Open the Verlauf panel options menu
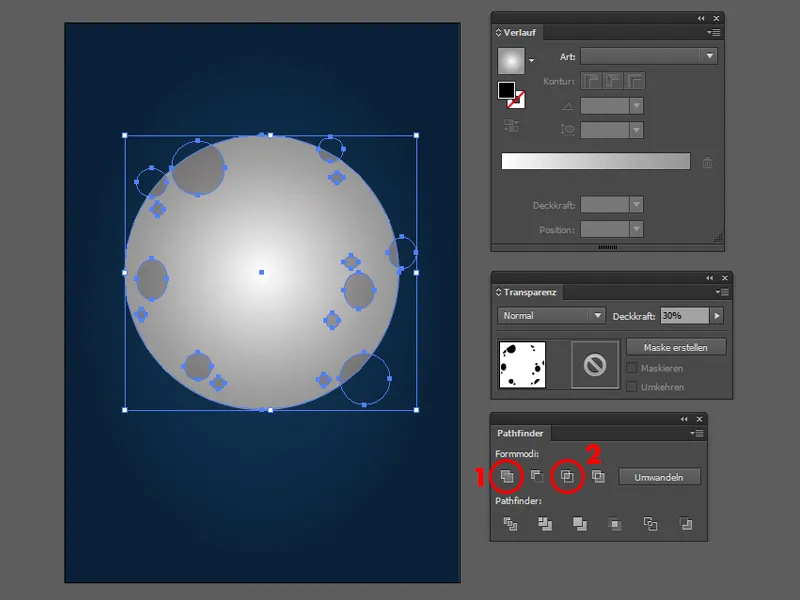 tap(714, 33)
